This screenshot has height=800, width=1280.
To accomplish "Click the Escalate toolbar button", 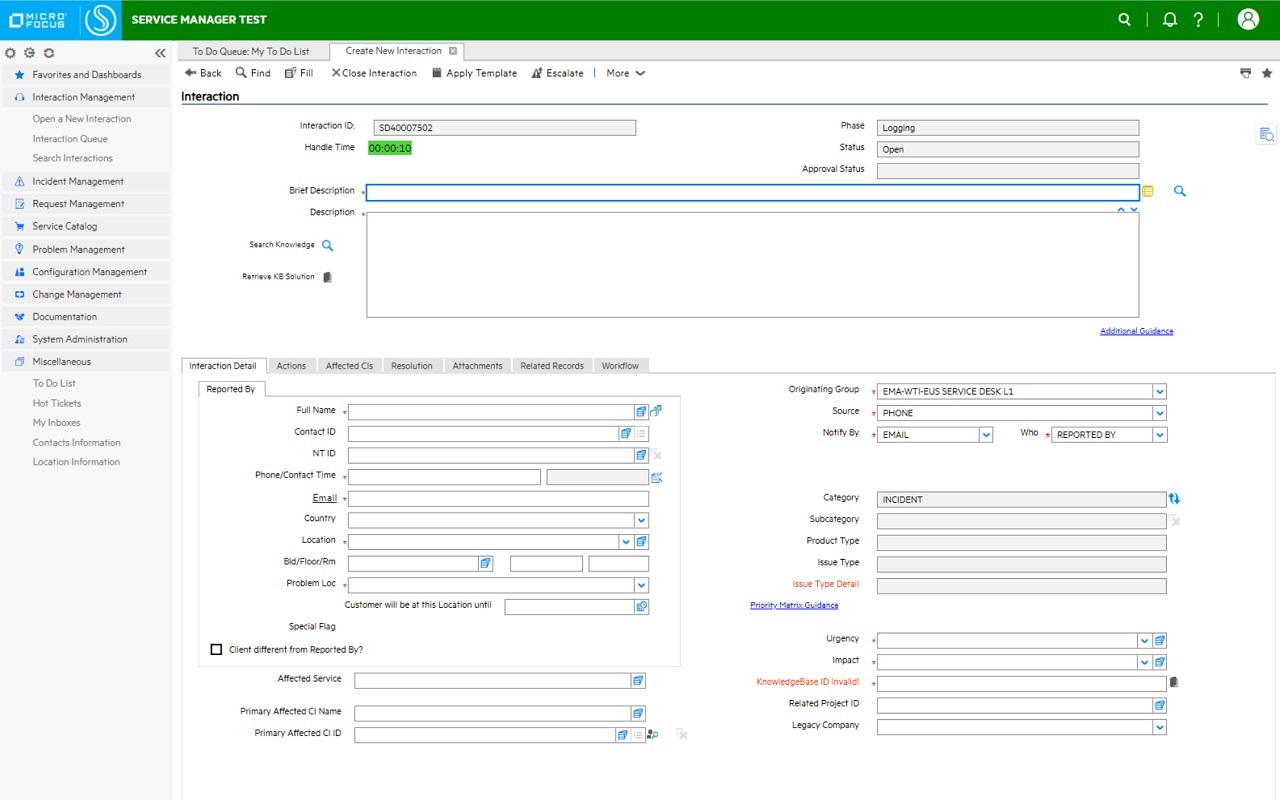I will 557,73.
